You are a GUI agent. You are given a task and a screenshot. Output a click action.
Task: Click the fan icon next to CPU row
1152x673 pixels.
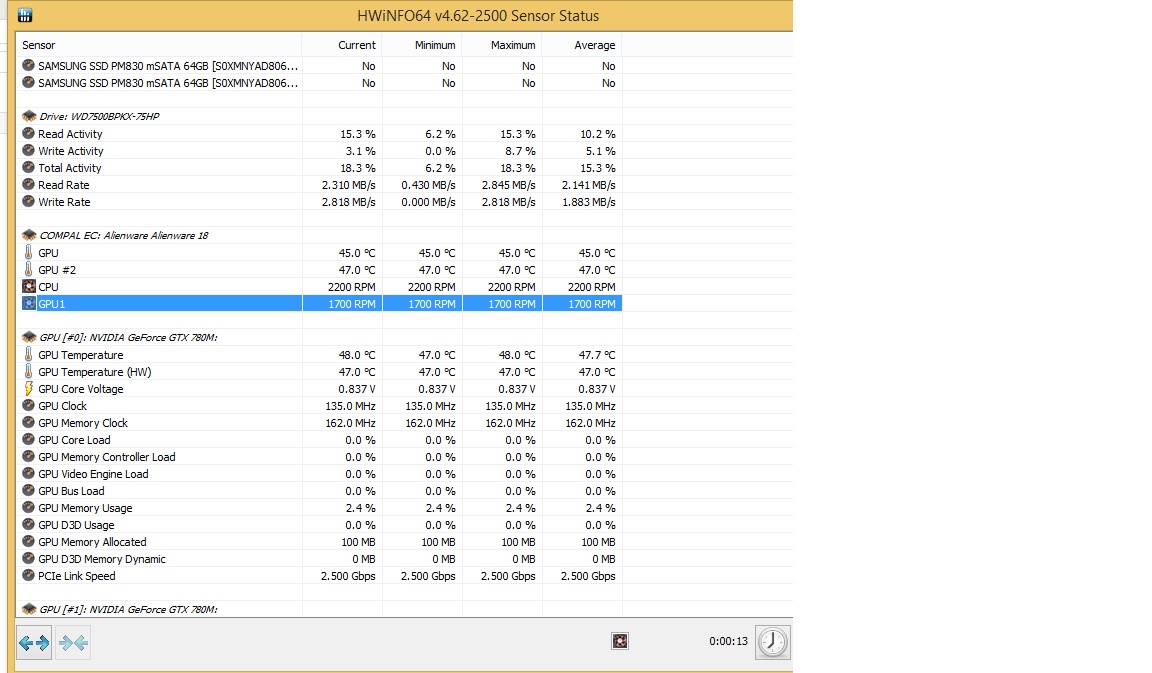point(29,287)
